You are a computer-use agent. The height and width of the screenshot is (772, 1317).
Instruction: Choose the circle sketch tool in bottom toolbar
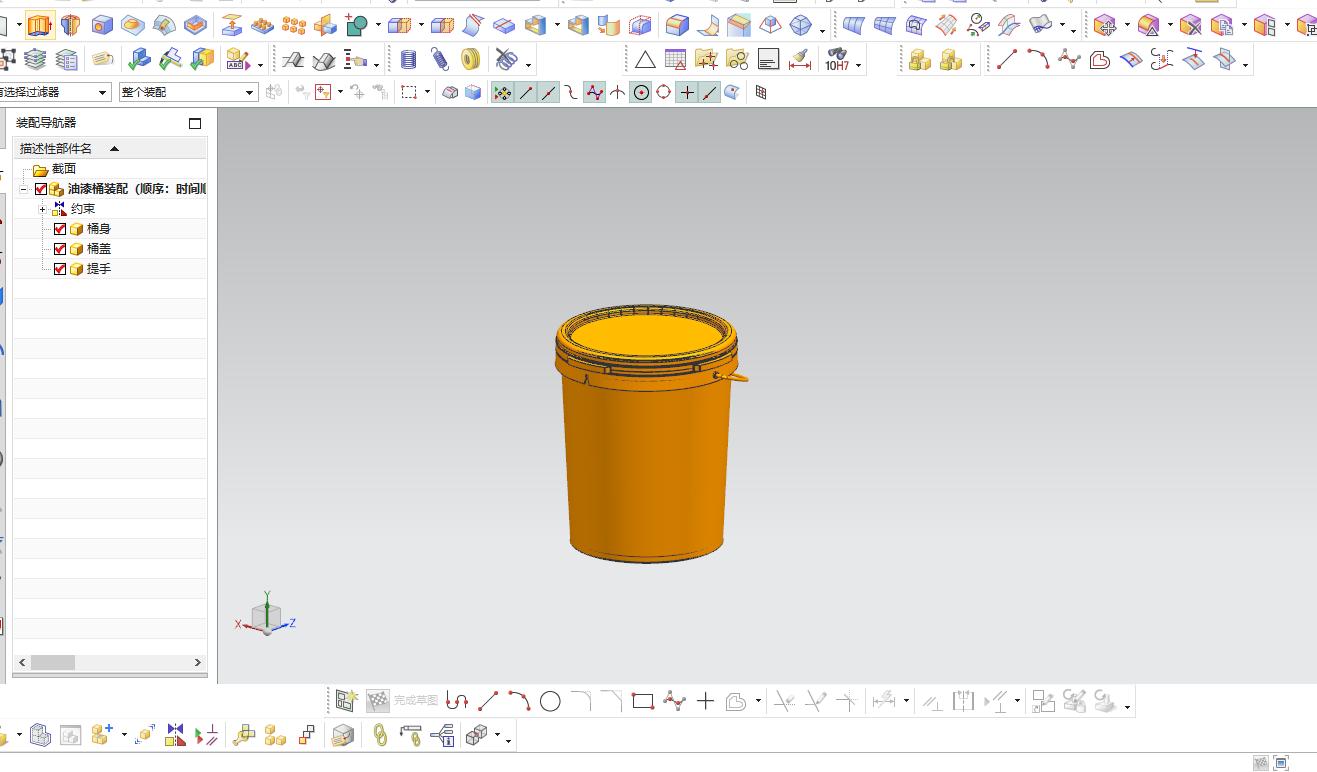(550, 701)
